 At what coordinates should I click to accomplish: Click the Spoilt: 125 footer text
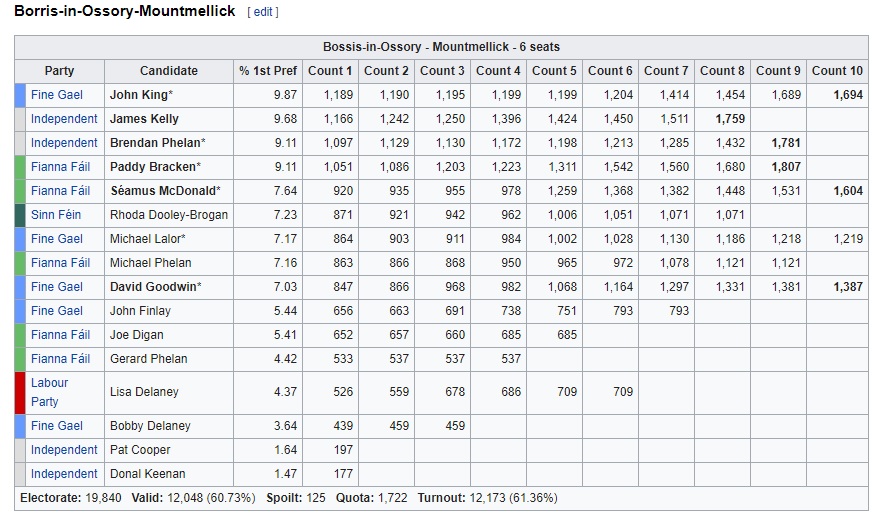295,498
